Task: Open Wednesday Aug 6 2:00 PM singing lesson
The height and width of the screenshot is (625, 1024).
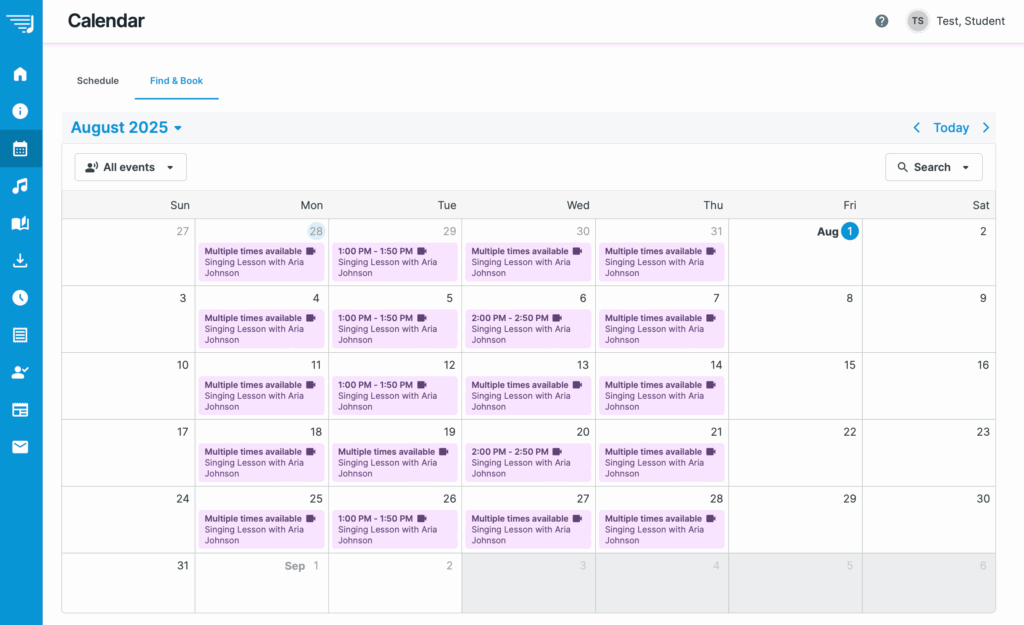Action: [527, 329]
